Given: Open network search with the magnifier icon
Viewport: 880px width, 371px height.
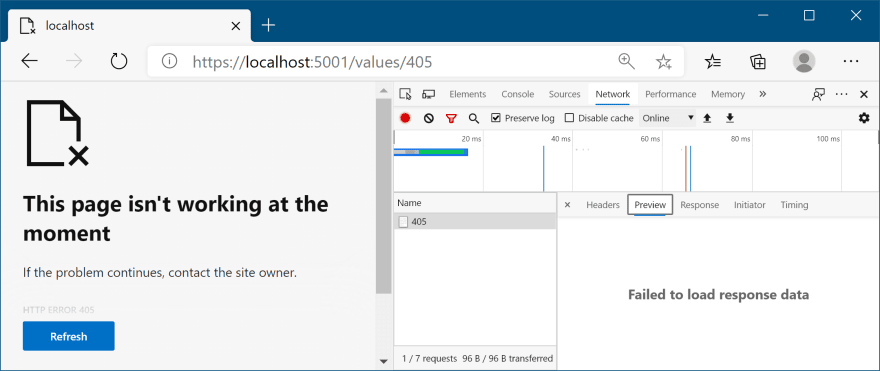Looking at the screenshot, I should tap(474, 118).
